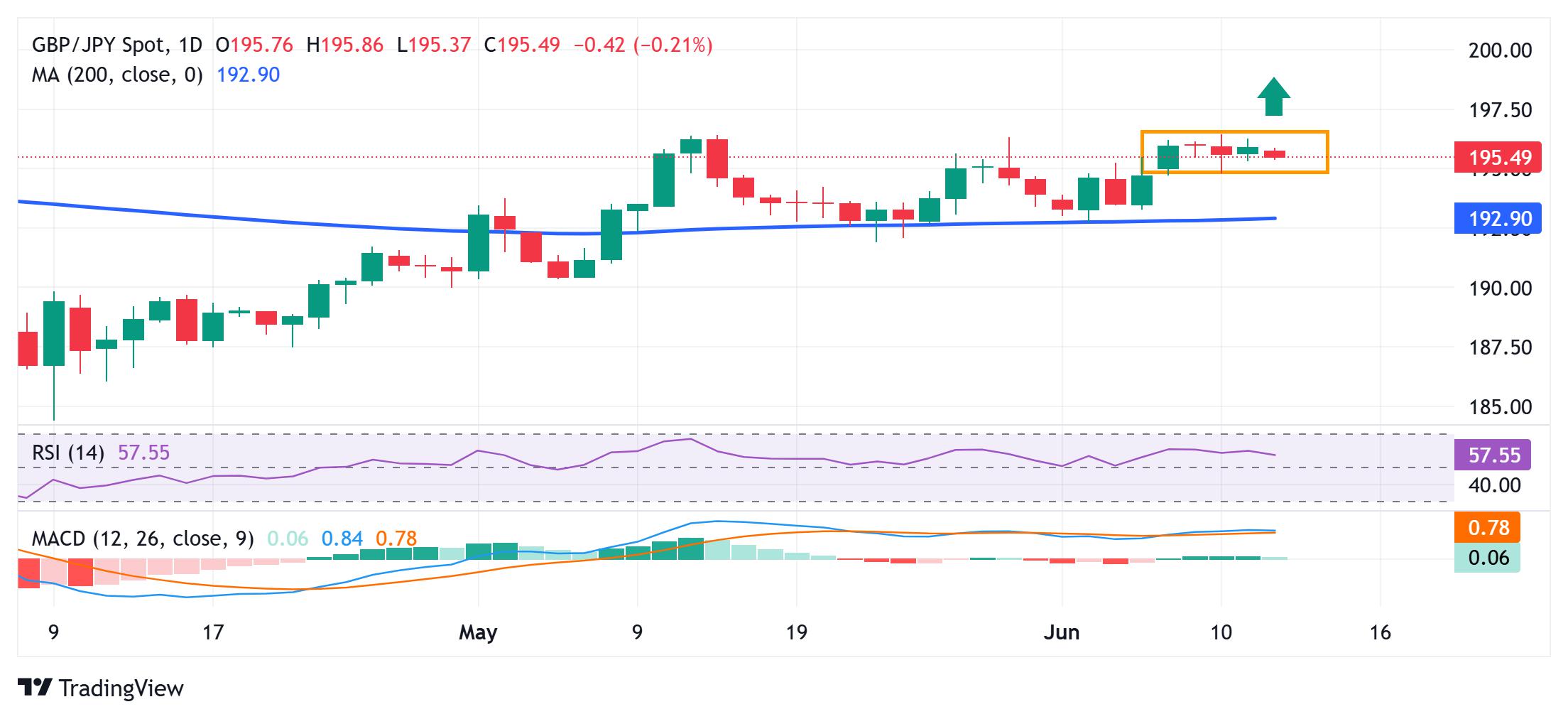Select the RSI (14) indicator label
Image resolution: width=1568 pixels, height=719 pixels.
(68, 453)
